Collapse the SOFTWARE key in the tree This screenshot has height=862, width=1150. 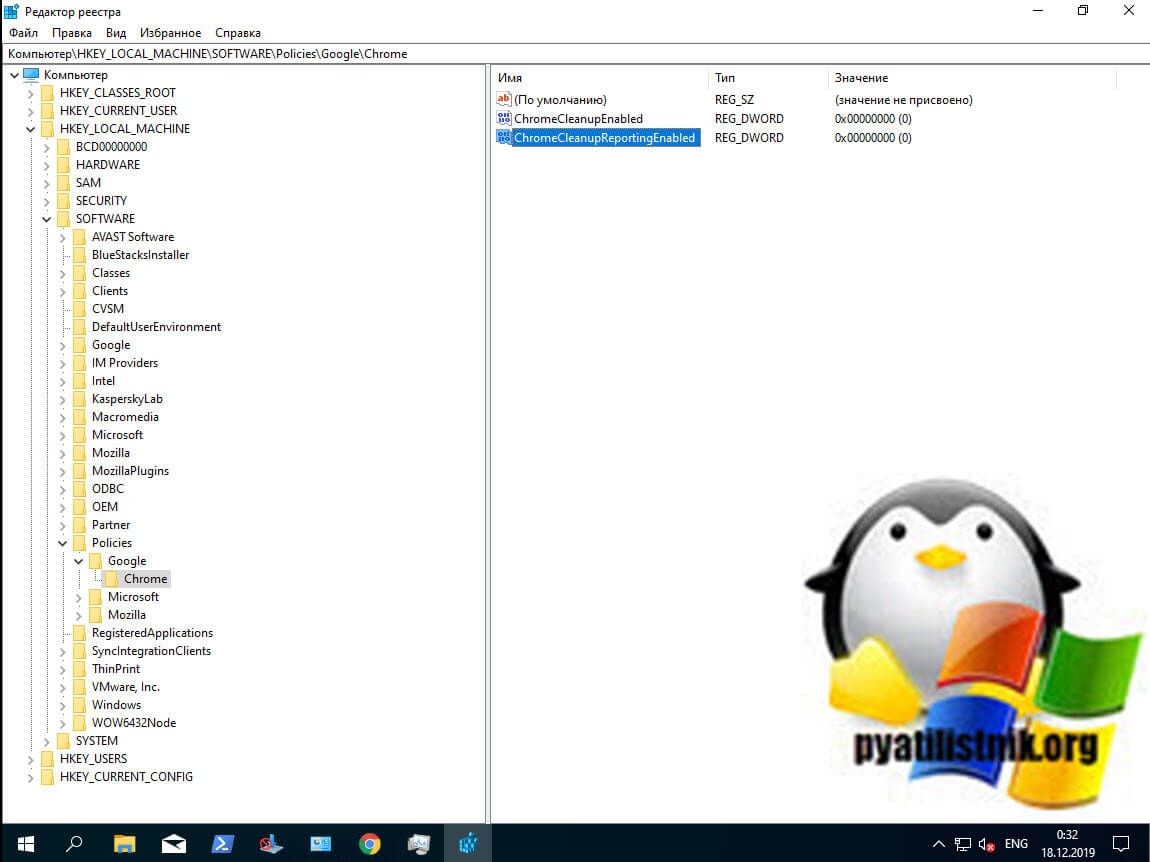tap(47, 219)
